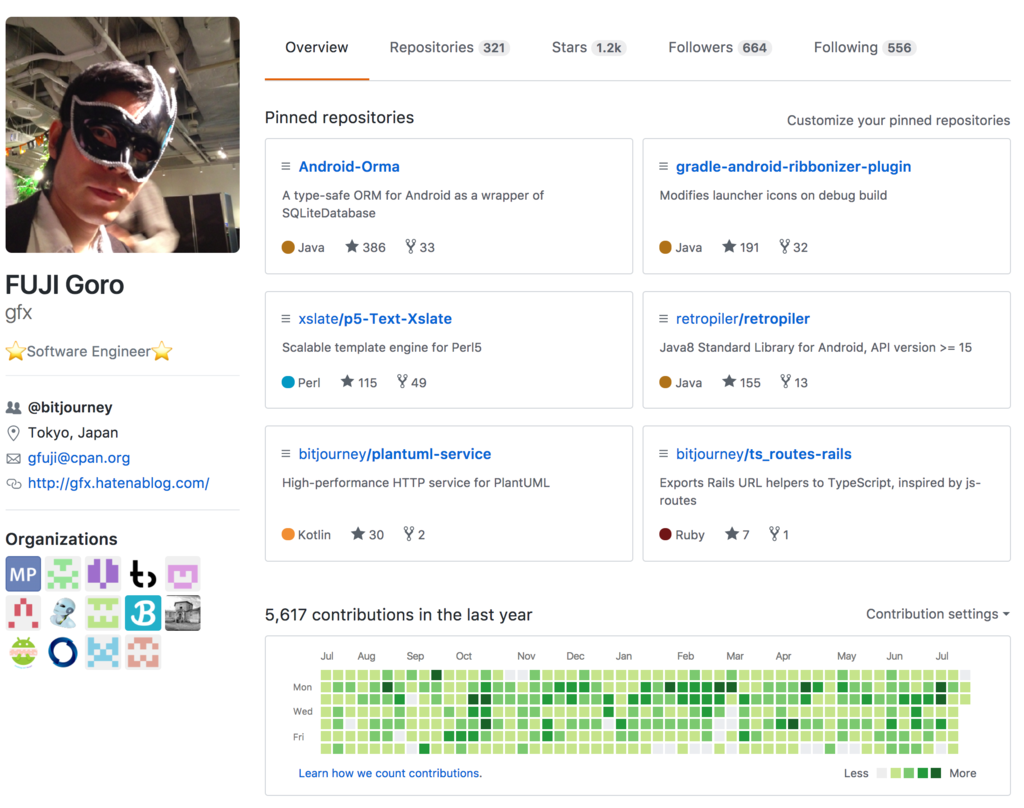The image size is (1024, 808).
Task: Open the pink square identicon organization avatar
Action: click(x=183, y=574)
